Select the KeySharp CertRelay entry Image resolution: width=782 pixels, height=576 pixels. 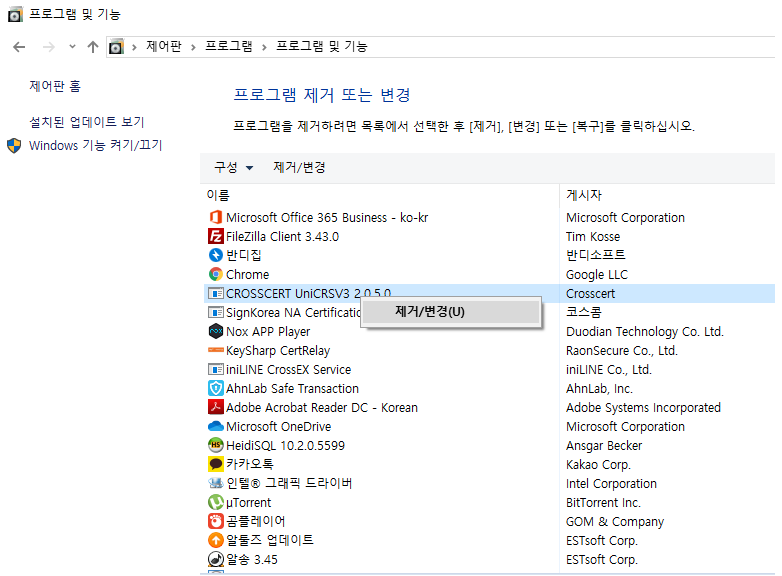point(278,350)
